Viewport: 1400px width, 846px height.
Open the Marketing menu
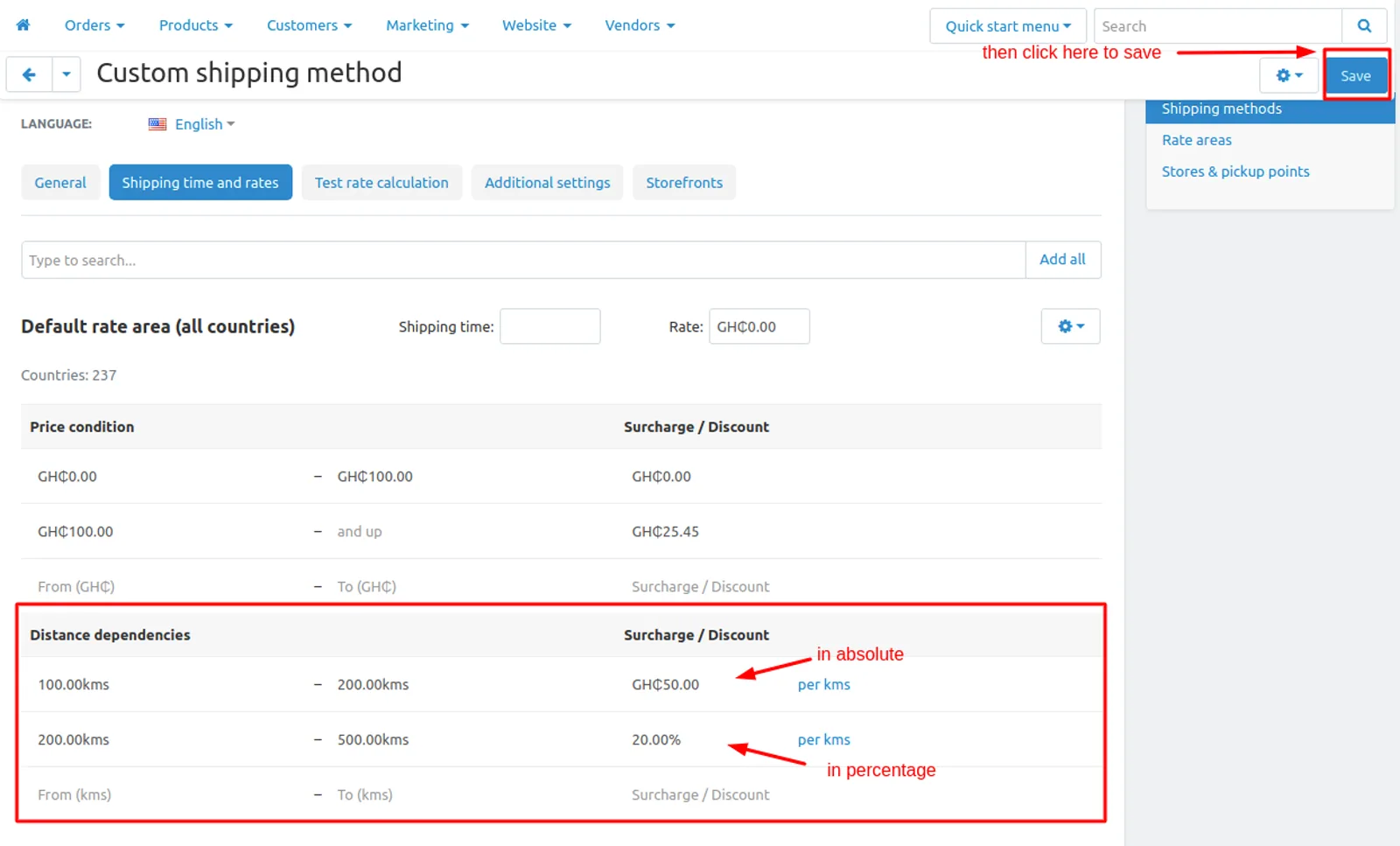[x=427, y=25]
